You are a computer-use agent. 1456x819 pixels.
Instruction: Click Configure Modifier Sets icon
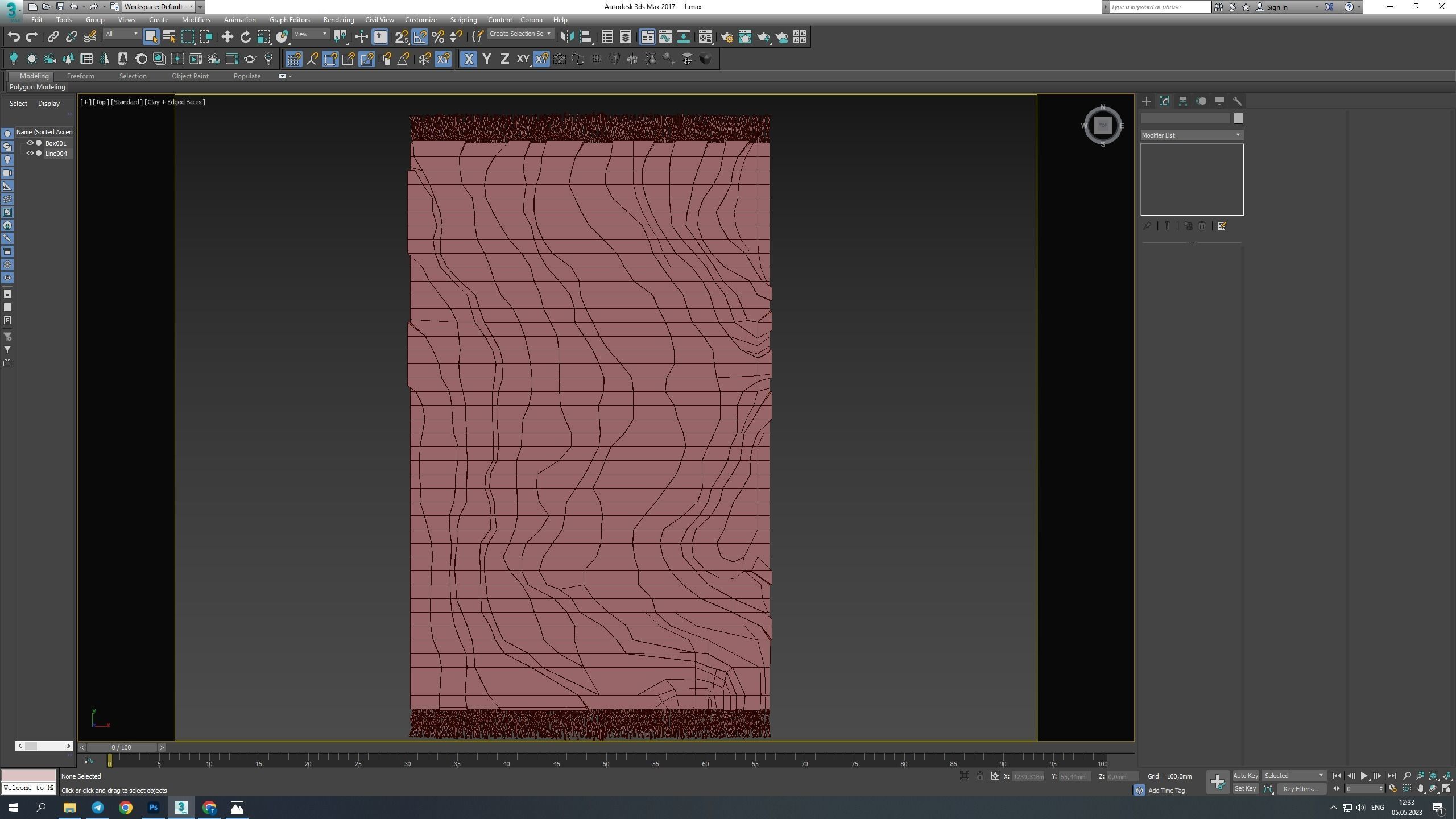point(1222,226)
